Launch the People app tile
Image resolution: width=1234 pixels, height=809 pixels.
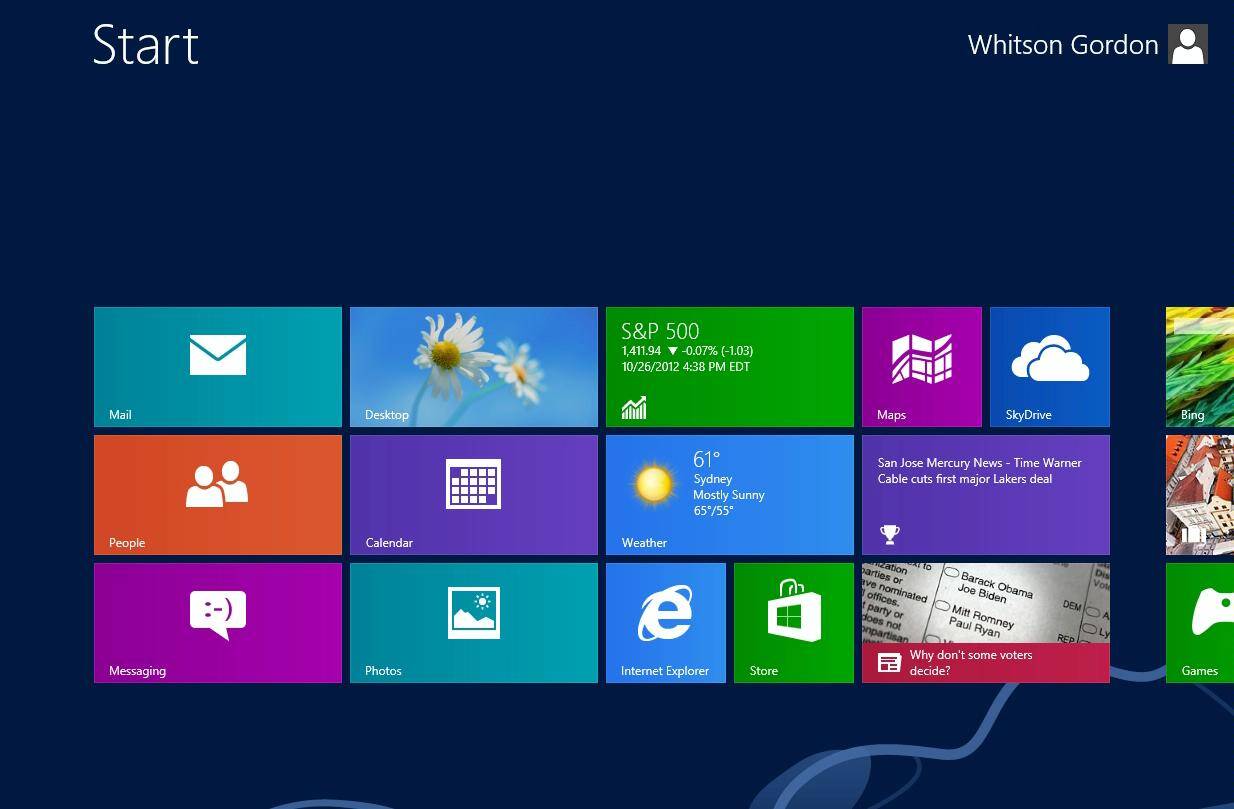click(x=217, y=494)
